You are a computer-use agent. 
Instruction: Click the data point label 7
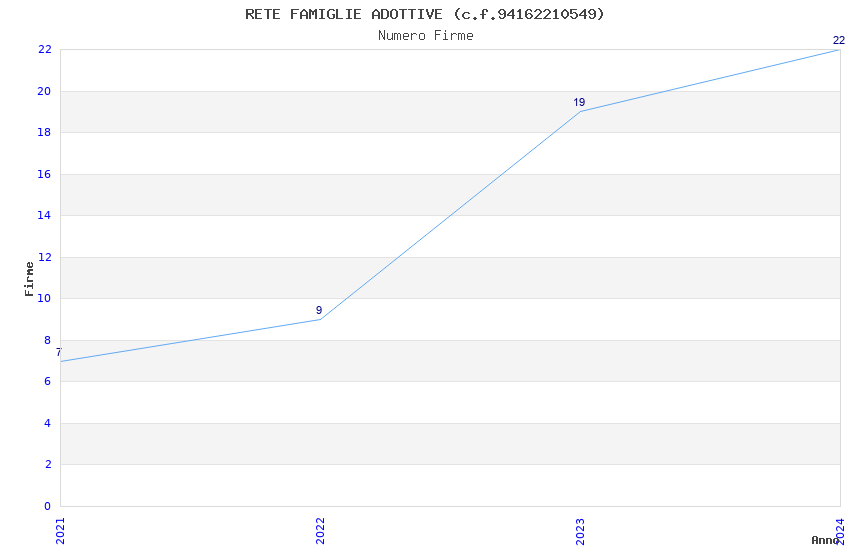pos(58,352)
